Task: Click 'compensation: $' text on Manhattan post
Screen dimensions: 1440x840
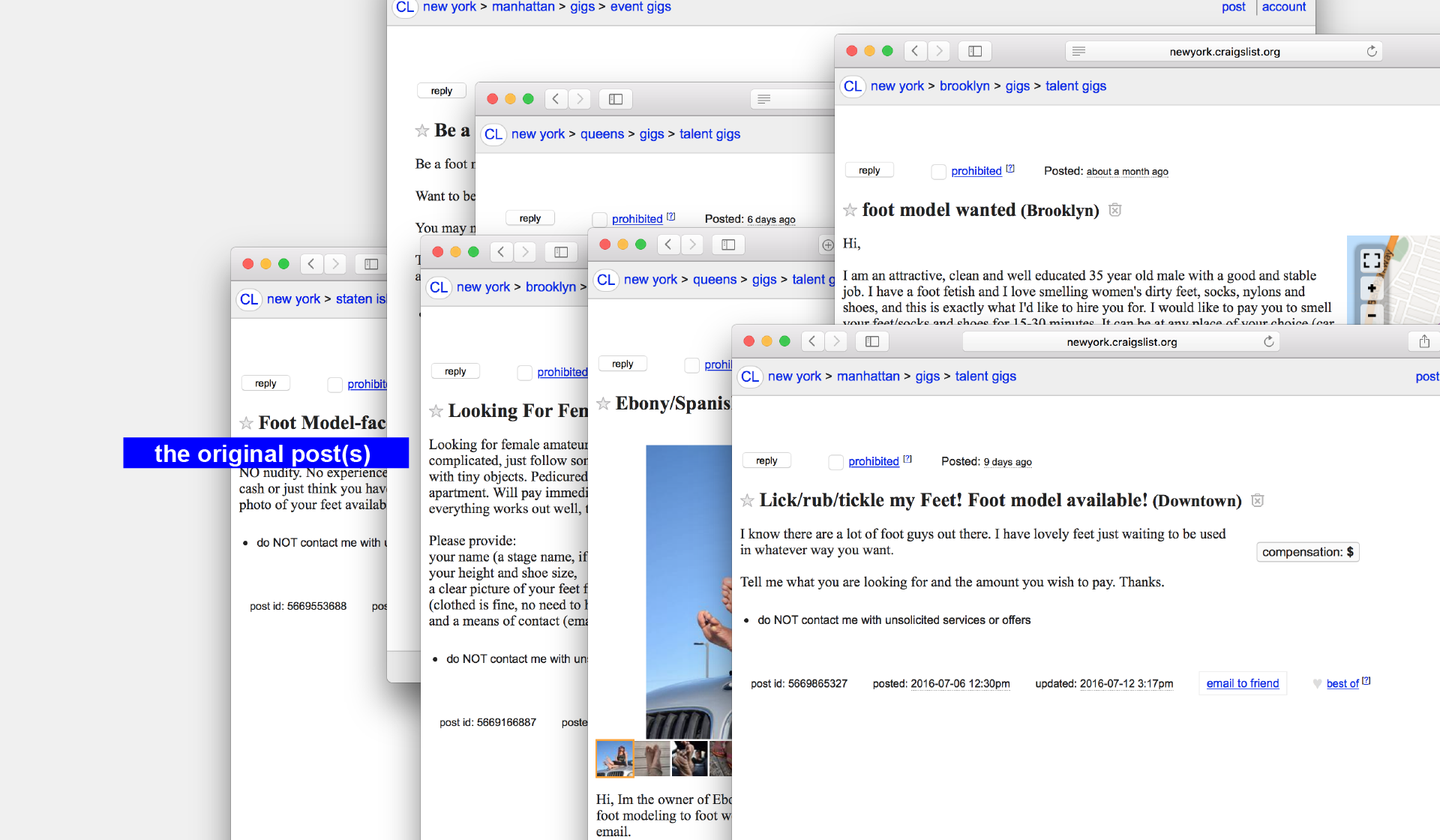Action: click(1307, 552)
